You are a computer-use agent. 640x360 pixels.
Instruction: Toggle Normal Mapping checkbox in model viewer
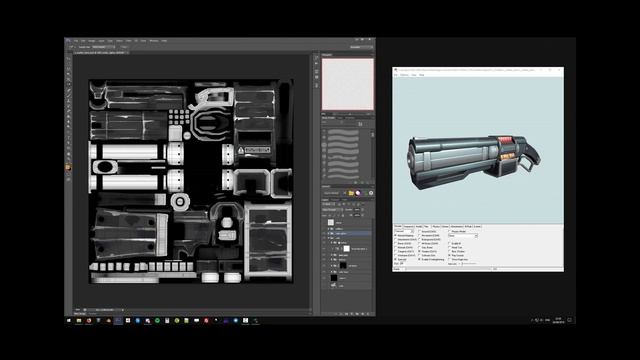coord(396,236)
